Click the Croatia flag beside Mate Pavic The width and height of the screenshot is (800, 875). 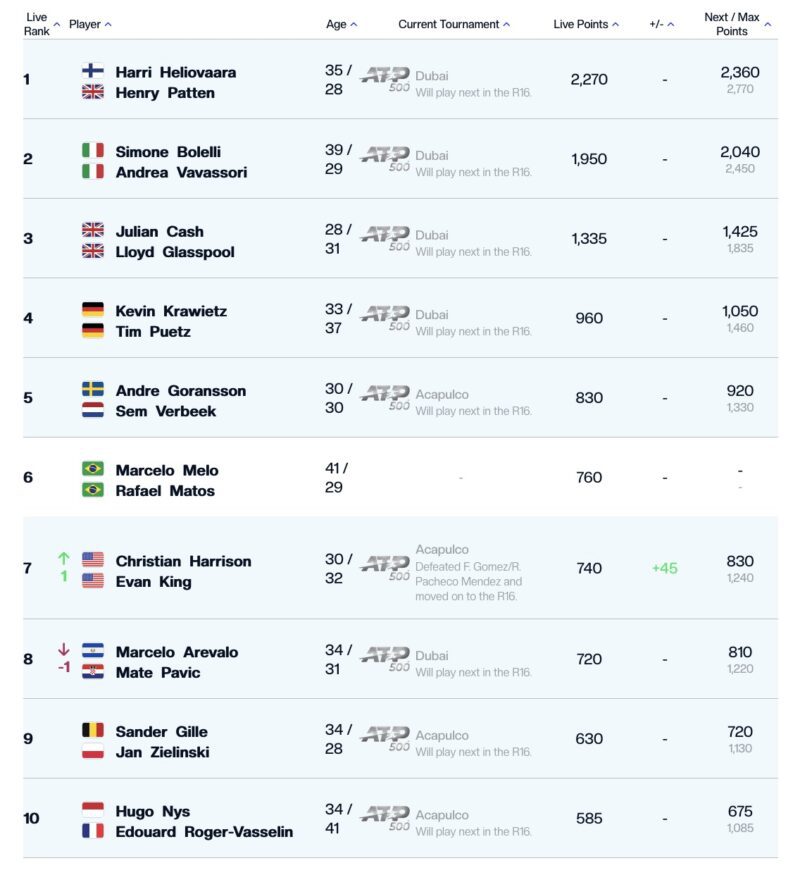[x=93, y=671]
